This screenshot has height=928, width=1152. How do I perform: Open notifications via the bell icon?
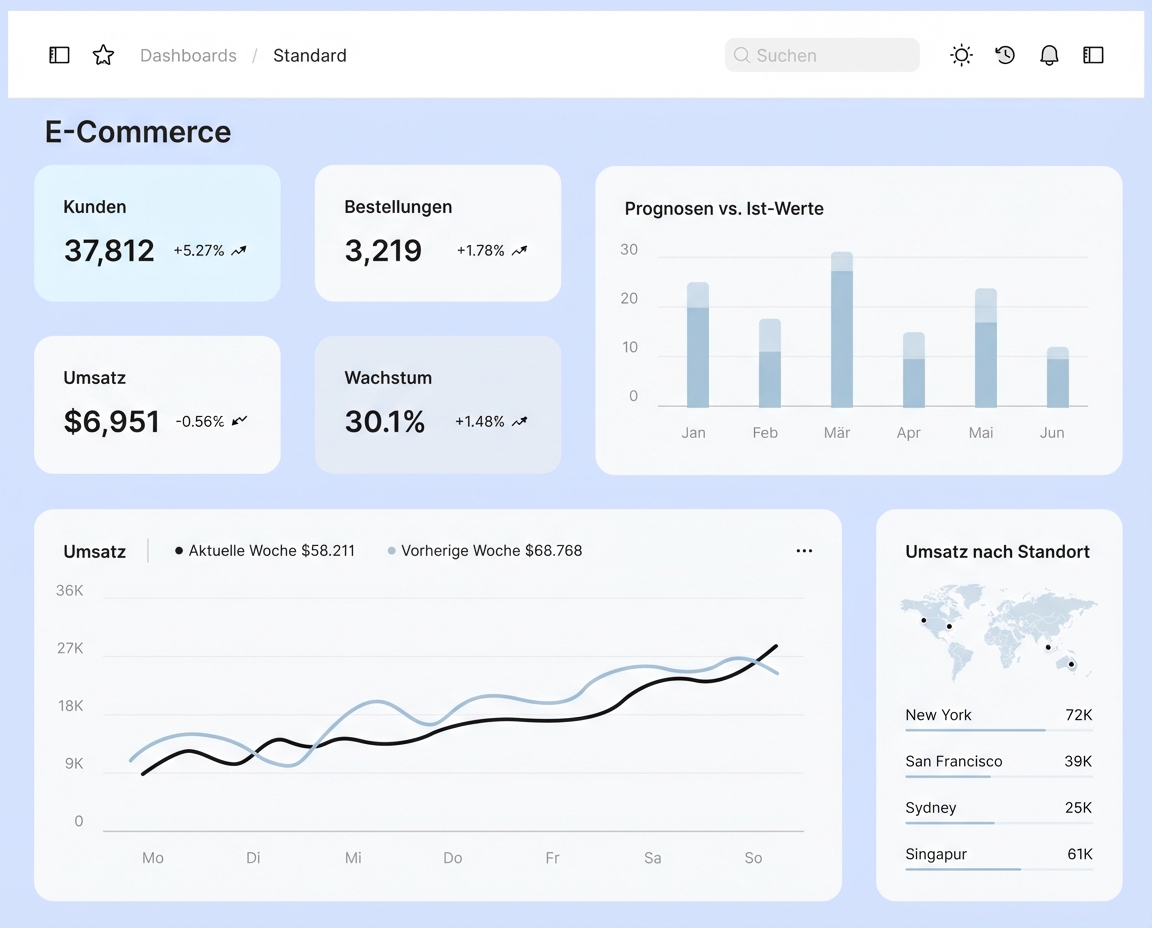coord(1049,55)
